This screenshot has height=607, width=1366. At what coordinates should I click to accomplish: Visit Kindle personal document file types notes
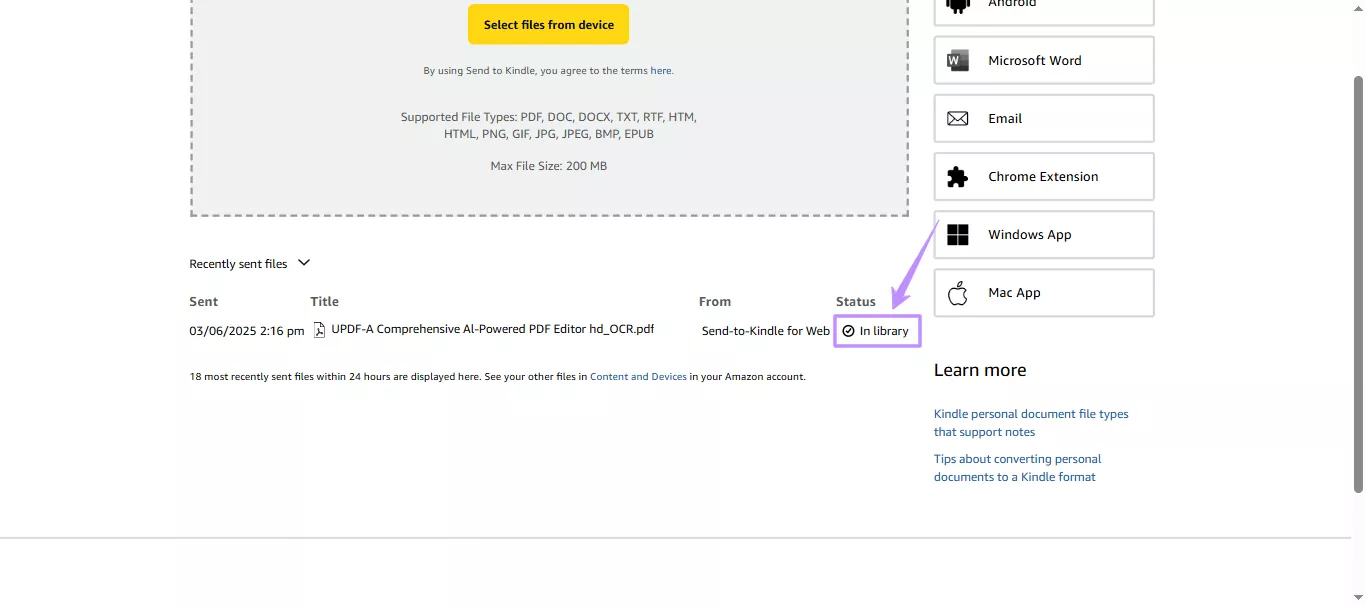[x=1030, y=422]
